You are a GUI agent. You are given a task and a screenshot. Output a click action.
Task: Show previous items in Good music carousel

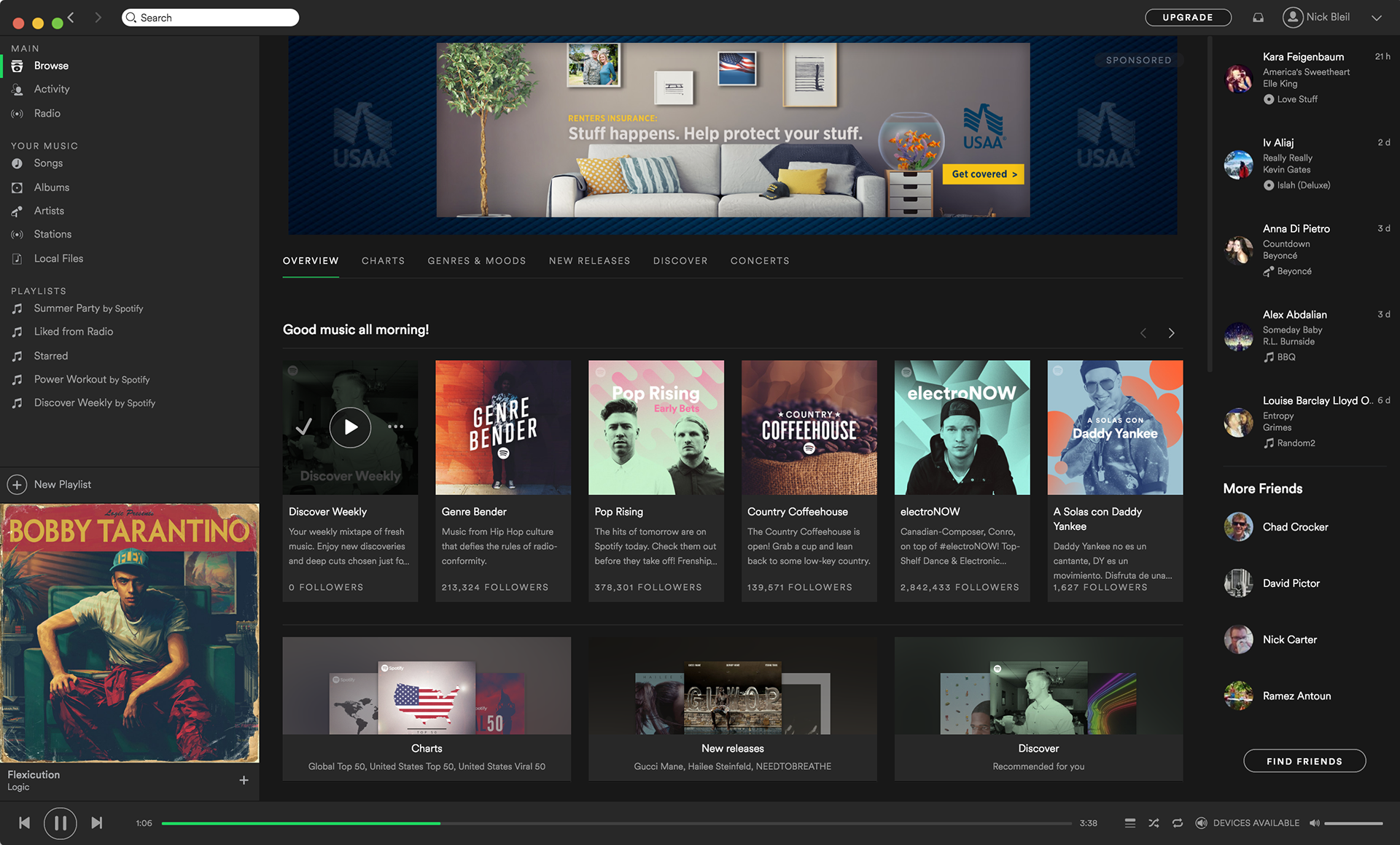click(1143, 333)
